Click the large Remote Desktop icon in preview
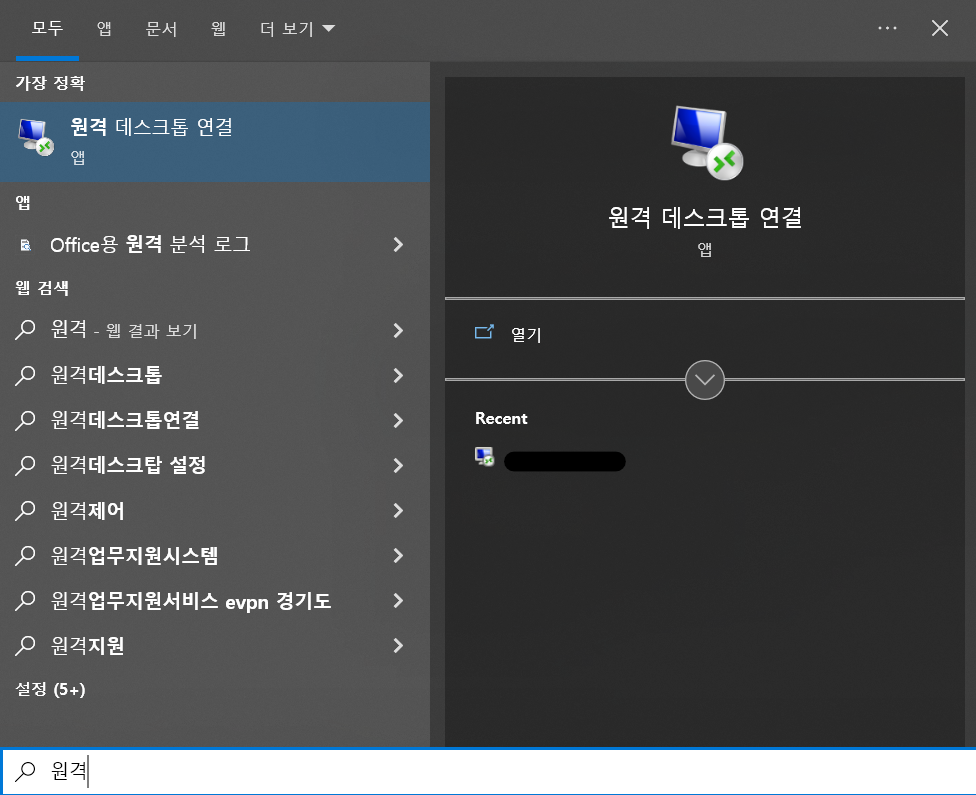 [706, 143]
